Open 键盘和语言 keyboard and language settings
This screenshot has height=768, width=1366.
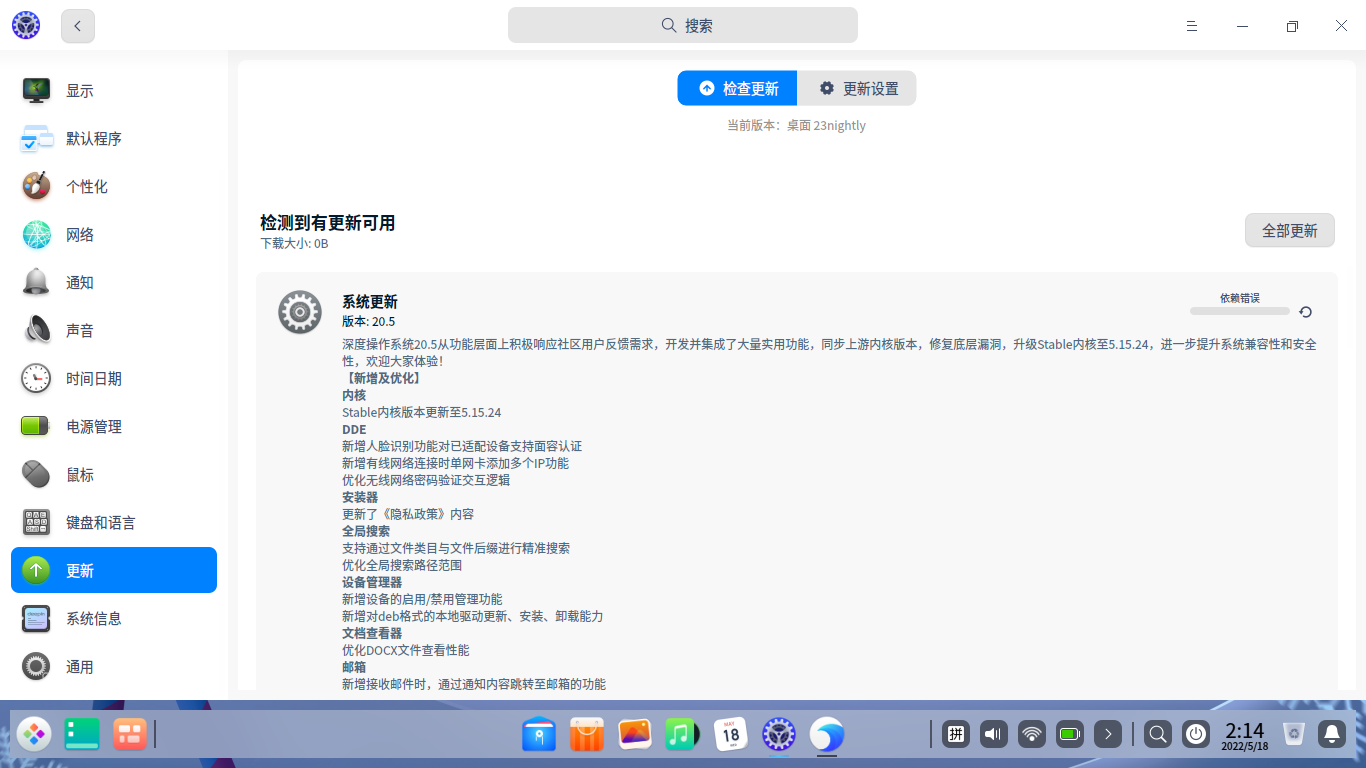click(114, 522)
